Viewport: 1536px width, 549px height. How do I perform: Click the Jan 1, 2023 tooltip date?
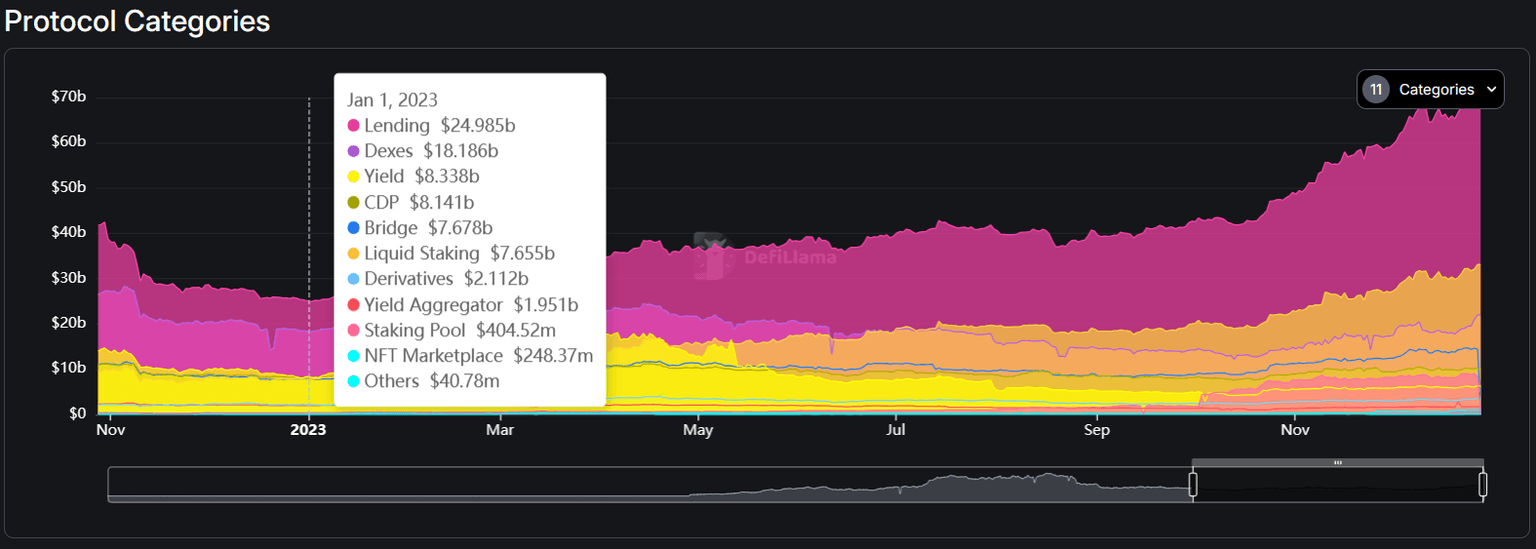pos(392,100)
